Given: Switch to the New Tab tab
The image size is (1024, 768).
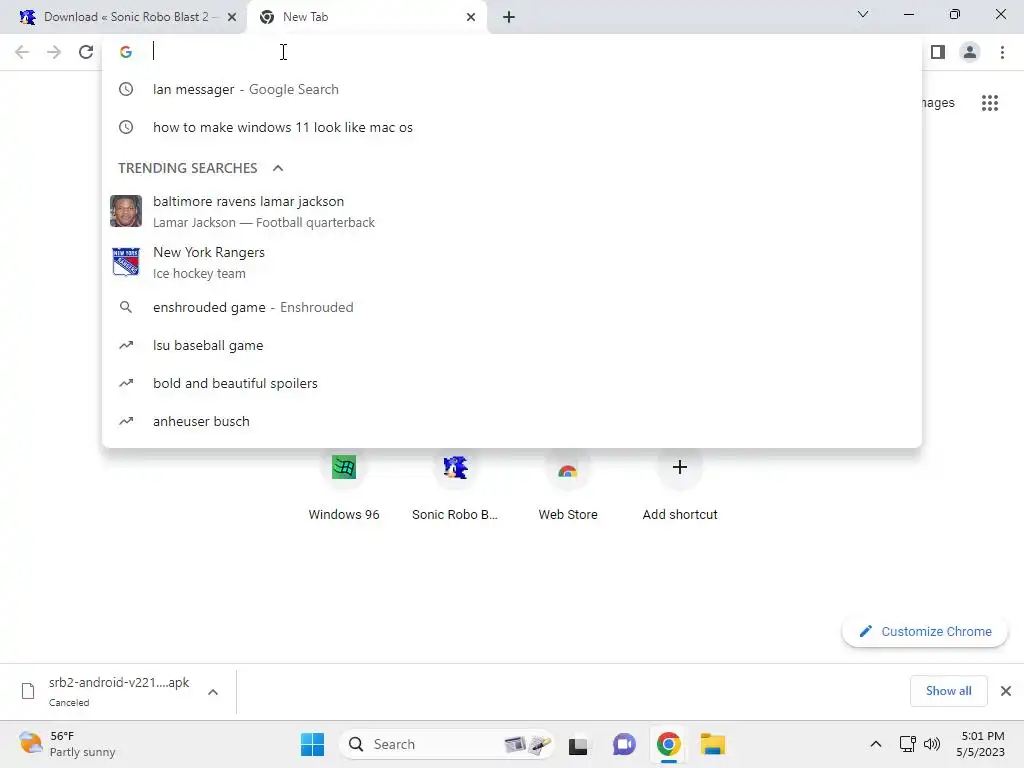Looking at the screenshot, I should [366, 17].
